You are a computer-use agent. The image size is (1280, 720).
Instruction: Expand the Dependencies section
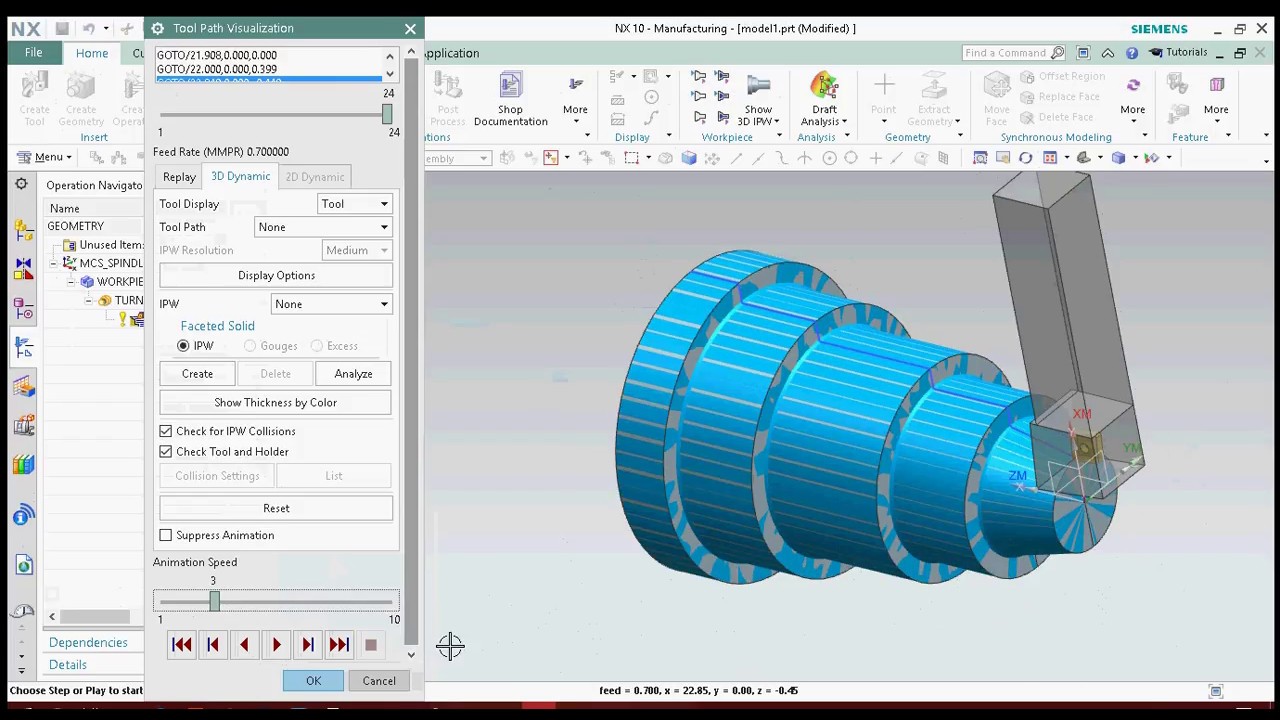[x=88, y=643]
